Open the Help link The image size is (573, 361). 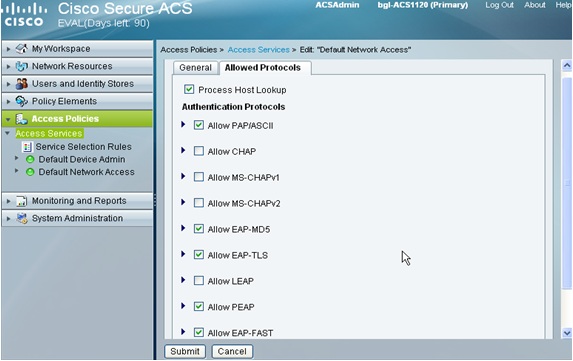click(x=563, y=5)
